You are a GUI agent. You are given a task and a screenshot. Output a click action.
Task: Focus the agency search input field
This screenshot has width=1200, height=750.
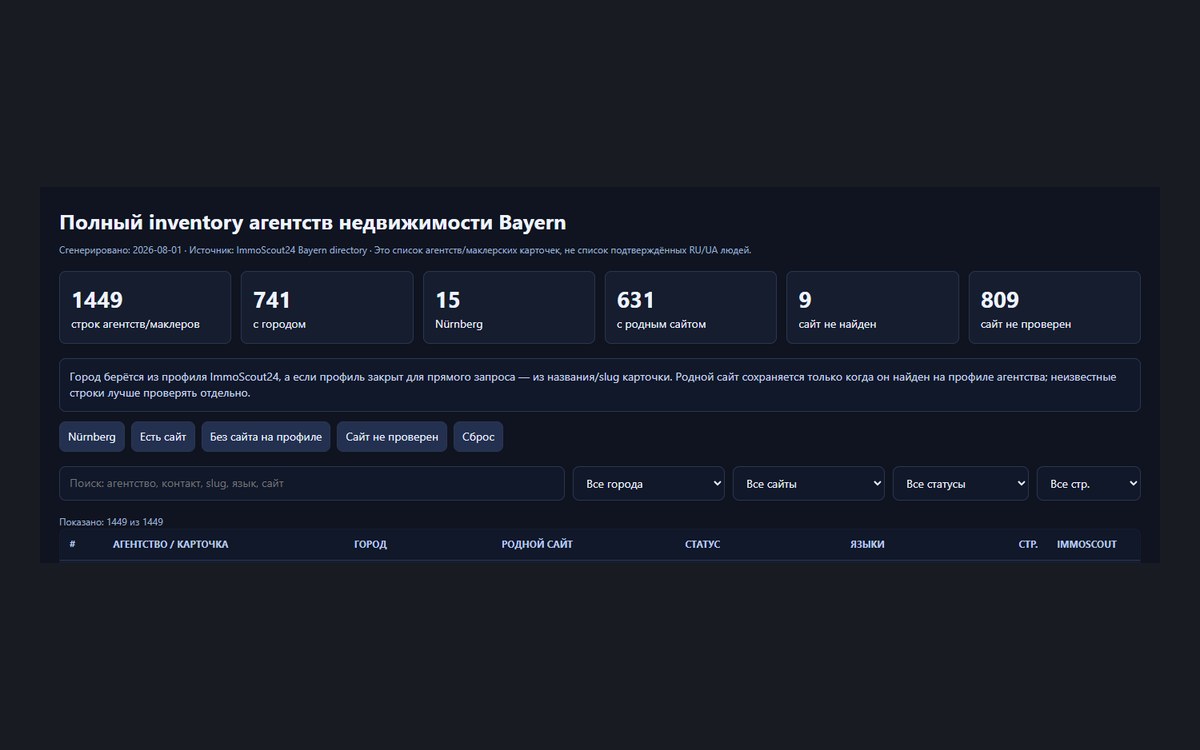coord(312,484)
